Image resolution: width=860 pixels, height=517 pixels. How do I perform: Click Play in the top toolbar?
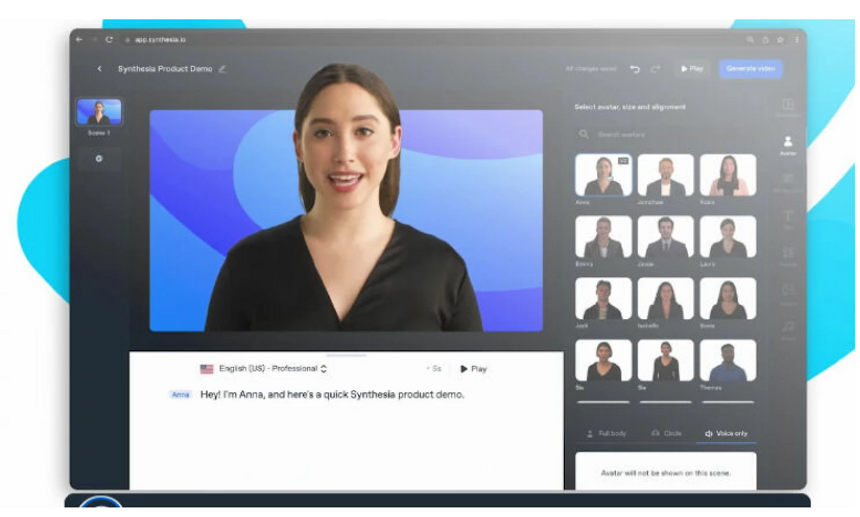coord(692,69)
